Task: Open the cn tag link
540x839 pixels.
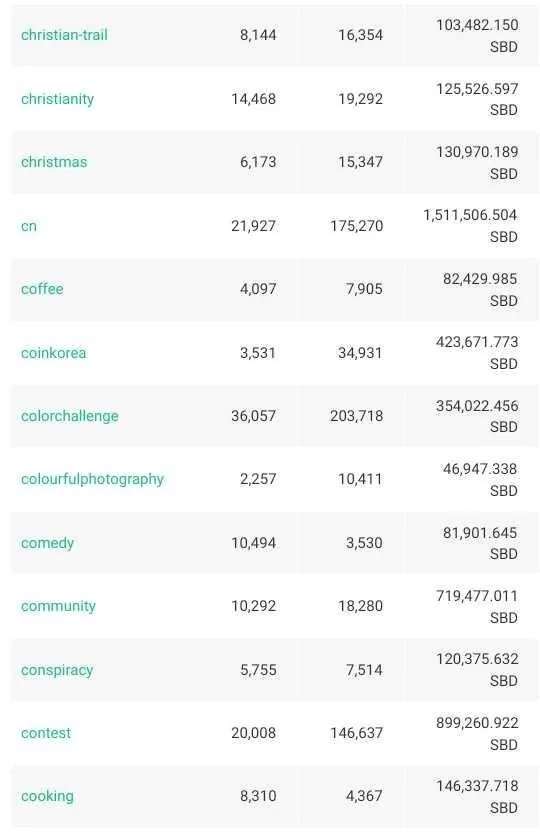Action: [29, 226]
